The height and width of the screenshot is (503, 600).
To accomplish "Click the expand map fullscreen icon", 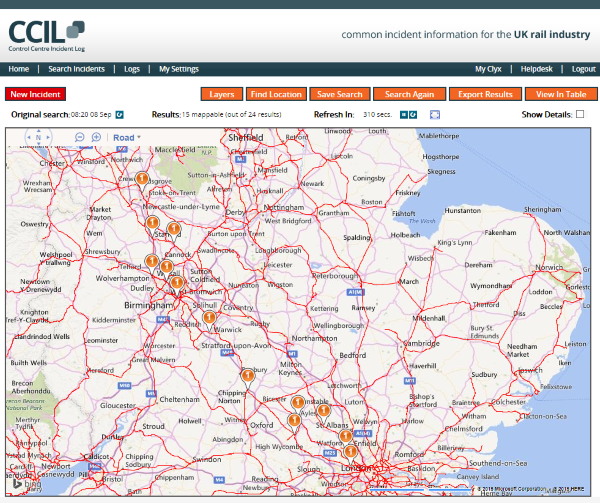I will (435, 115).
